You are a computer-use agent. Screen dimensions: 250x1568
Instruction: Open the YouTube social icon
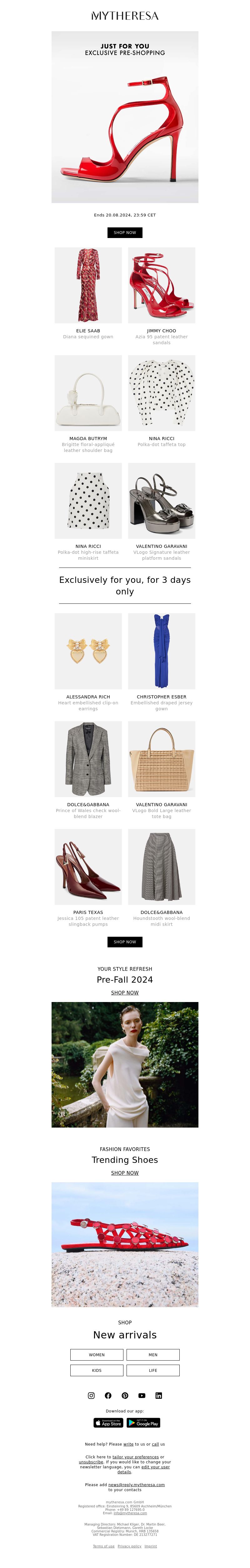(142, 1396)
